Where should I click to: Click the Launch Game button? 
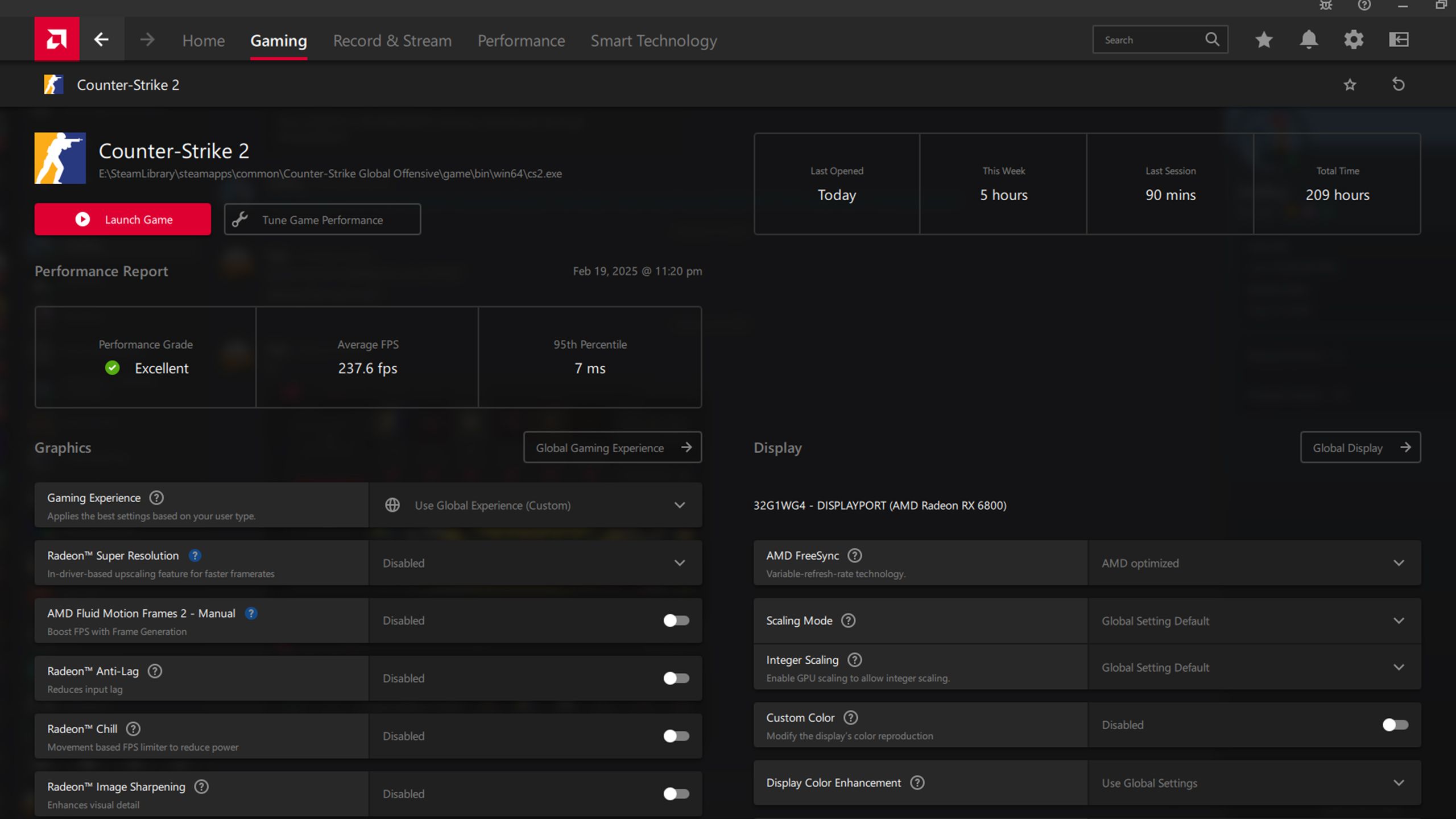[x=122, y=219]
